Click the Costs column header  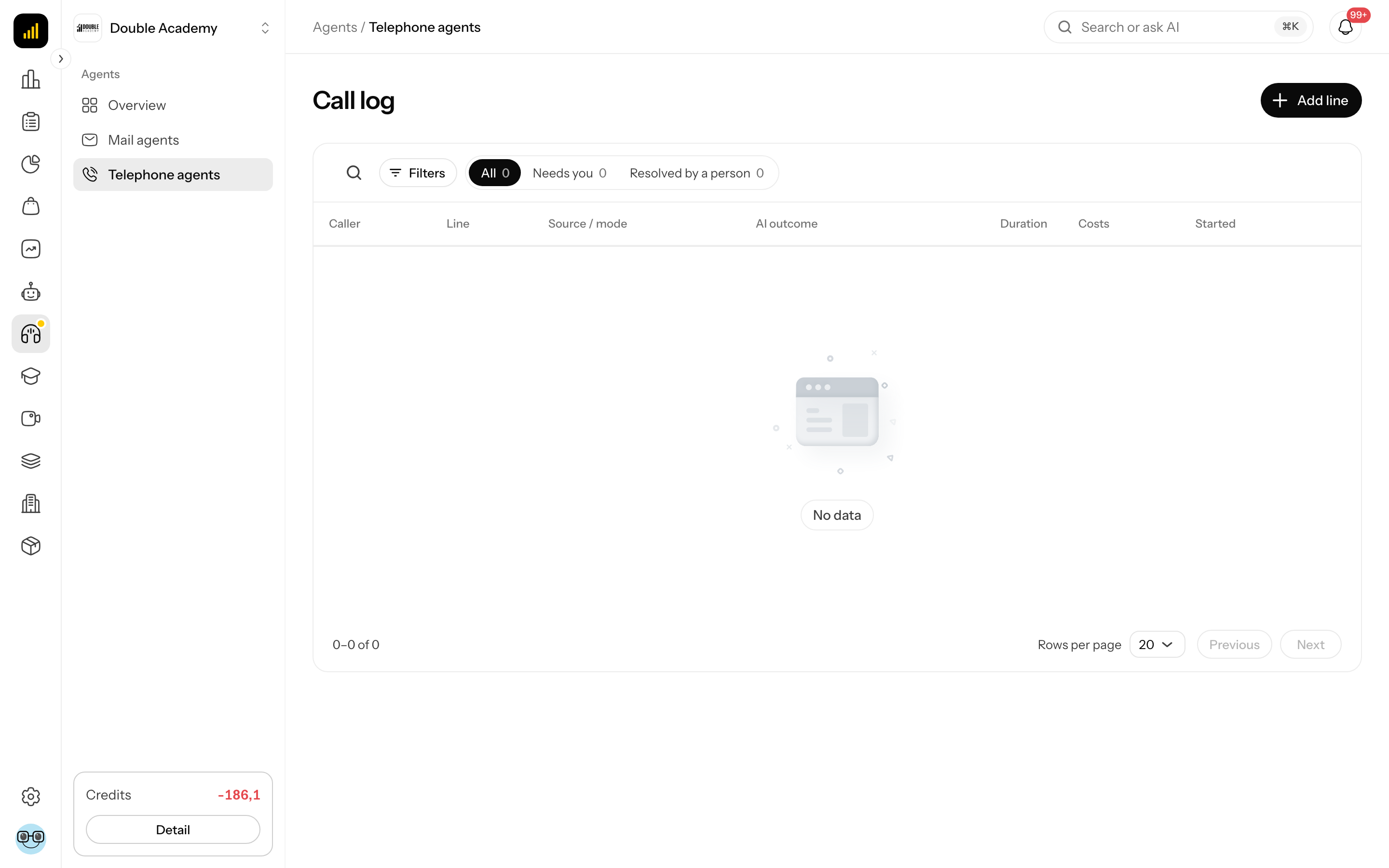[x=1093, y=224]
